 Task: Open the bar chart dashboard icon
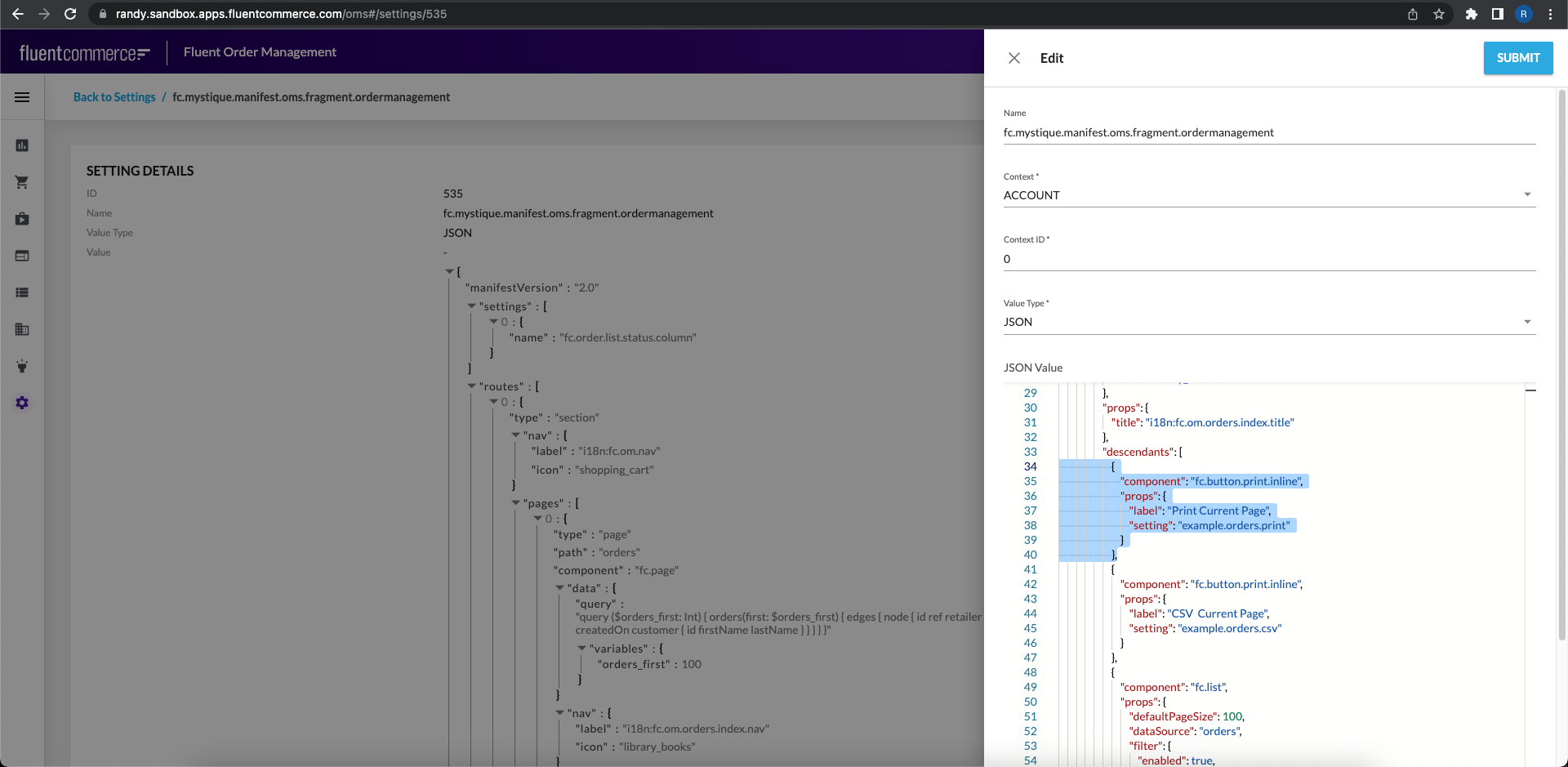[22, 145]
